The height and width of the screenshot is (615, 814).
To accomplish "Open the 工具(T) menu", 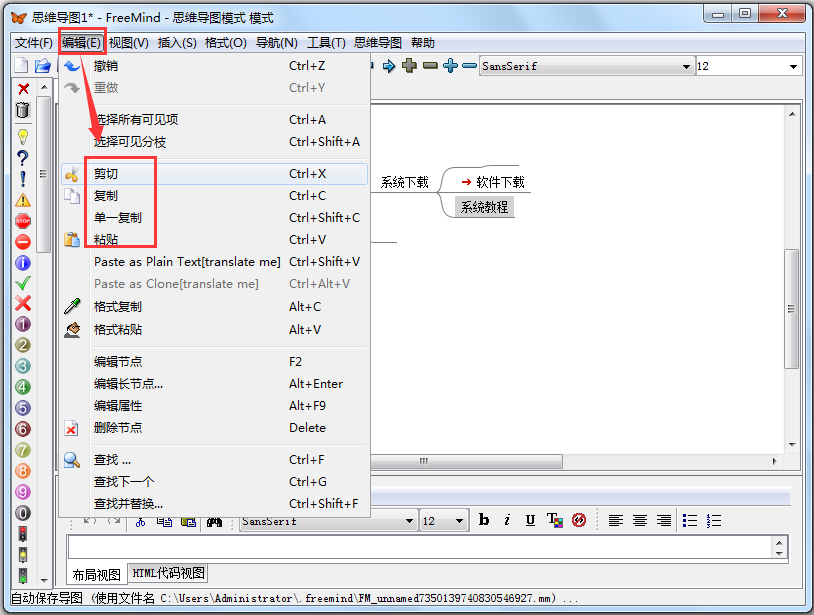I will tap(326, 43).
